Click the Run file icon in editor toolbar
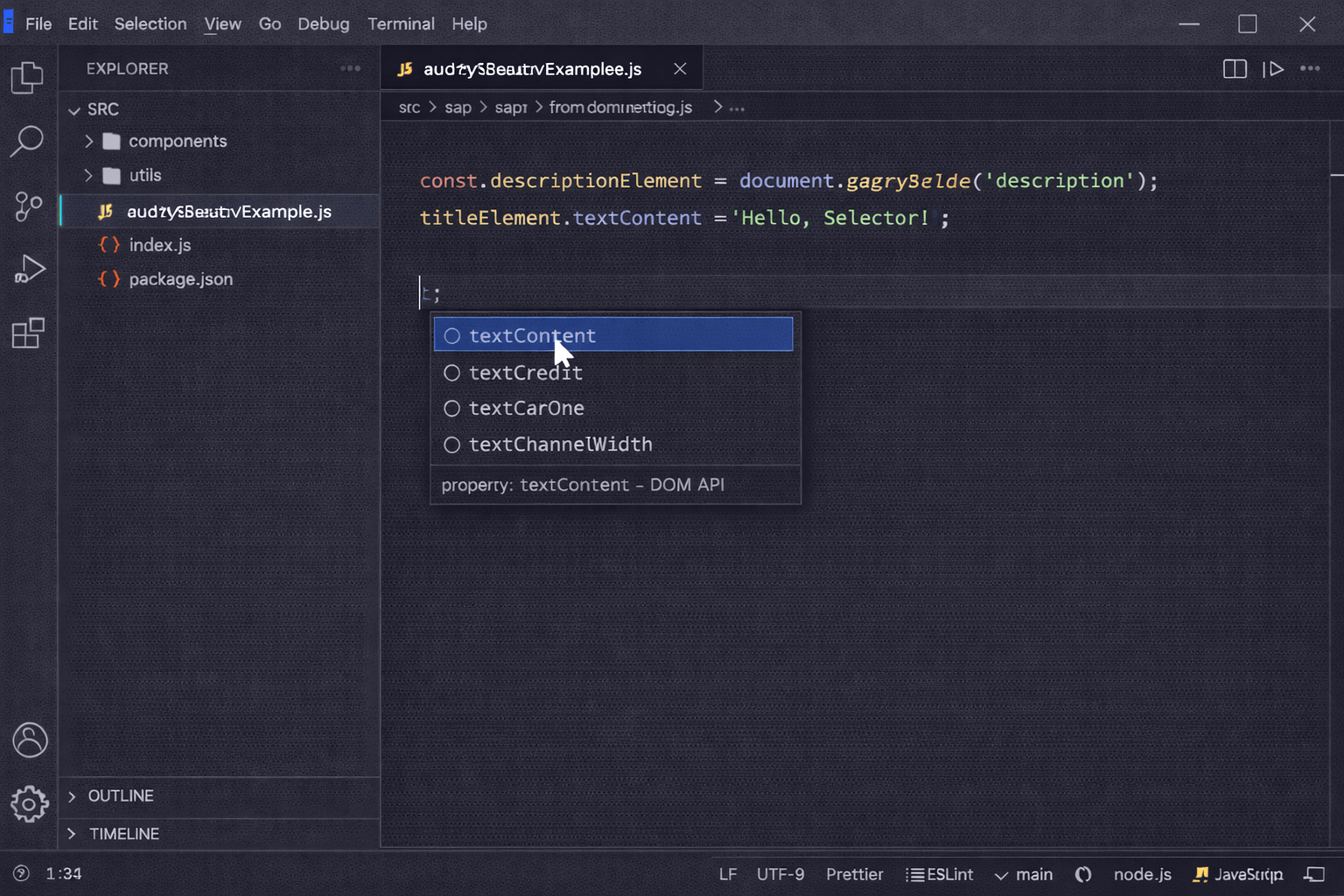Viewport: 1344px width, 896px height. click(x=1275, y=68)
